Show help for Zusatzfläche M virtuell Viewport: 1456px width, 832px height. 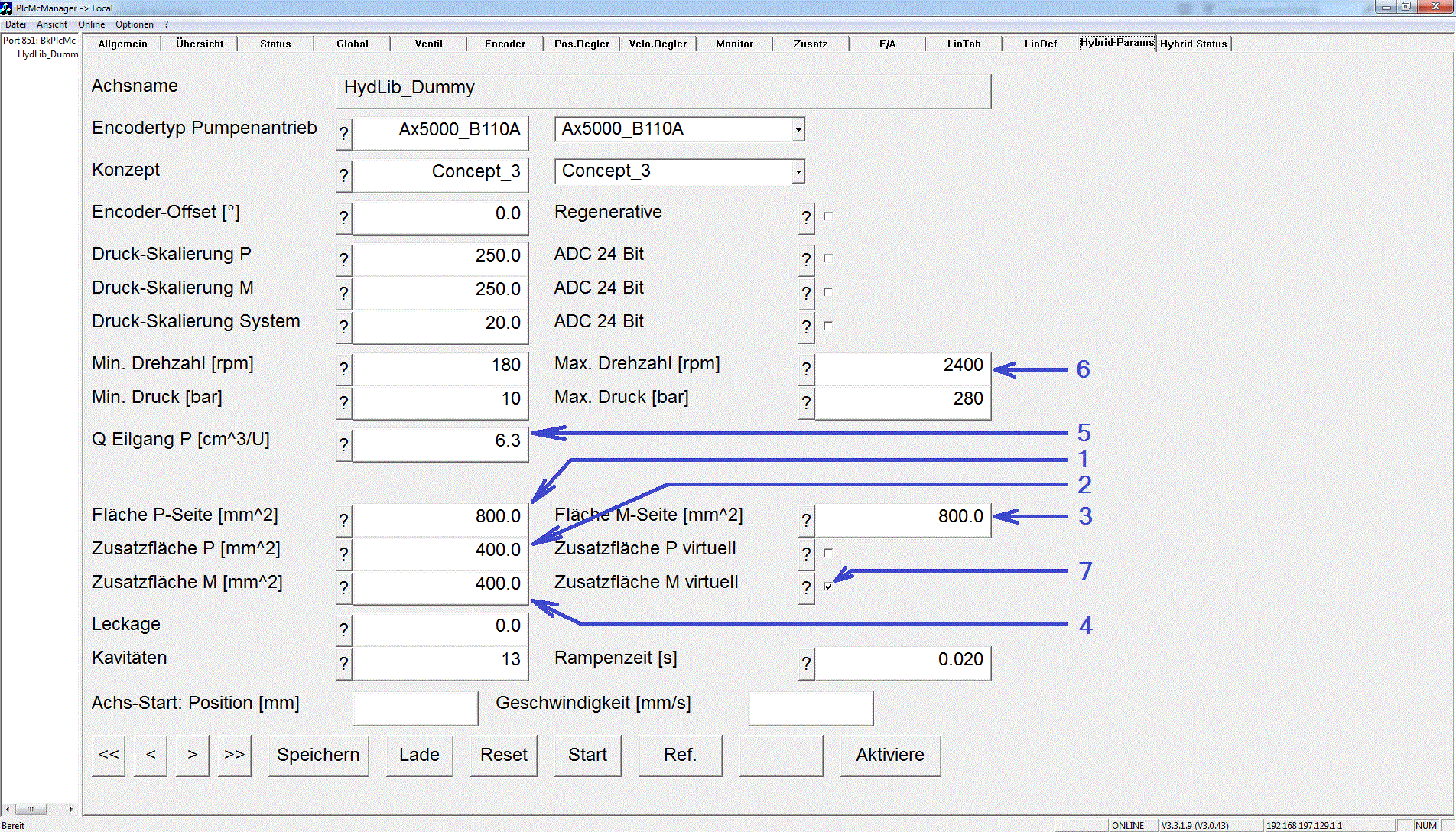(807, 588)
